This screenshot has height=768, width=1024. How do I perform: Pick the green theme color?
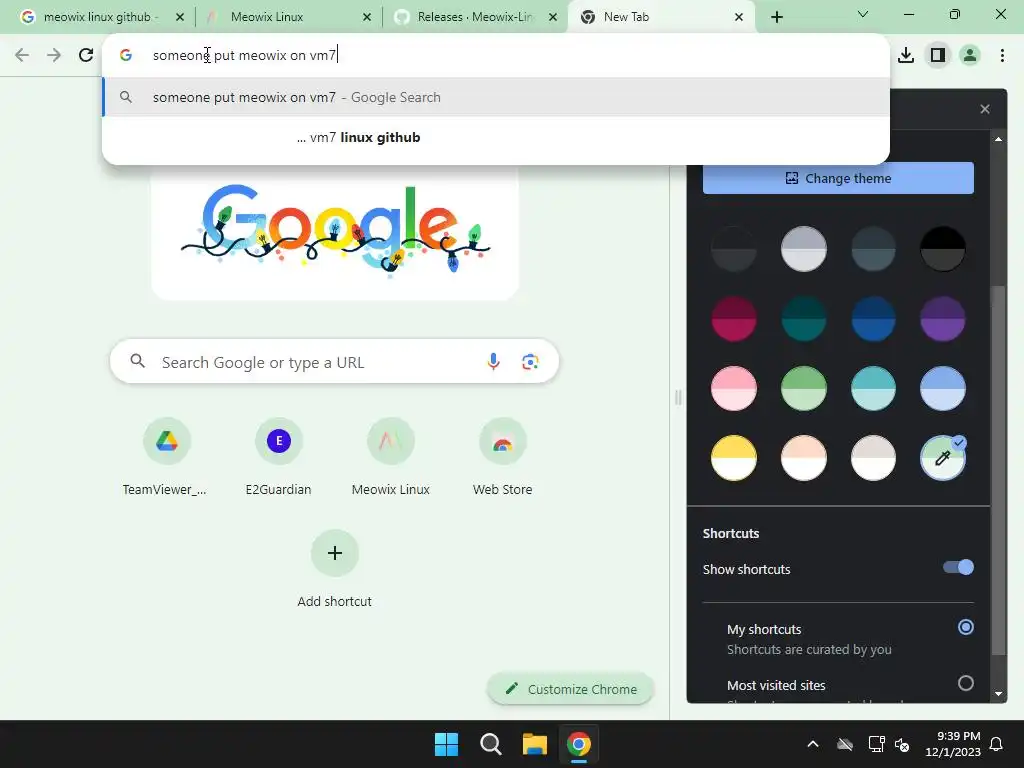coord(803,389)
